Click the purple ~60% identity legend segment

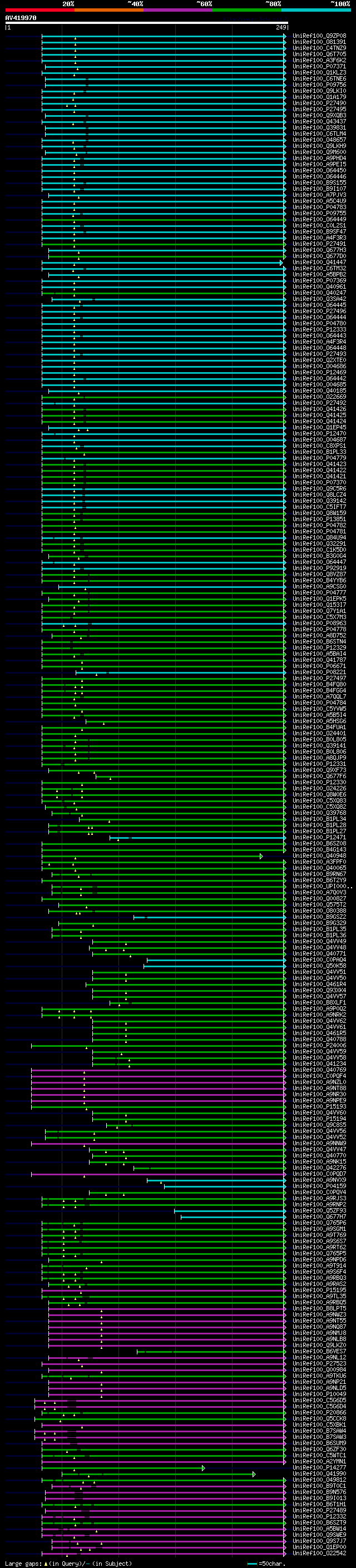[x=179, y=10]
